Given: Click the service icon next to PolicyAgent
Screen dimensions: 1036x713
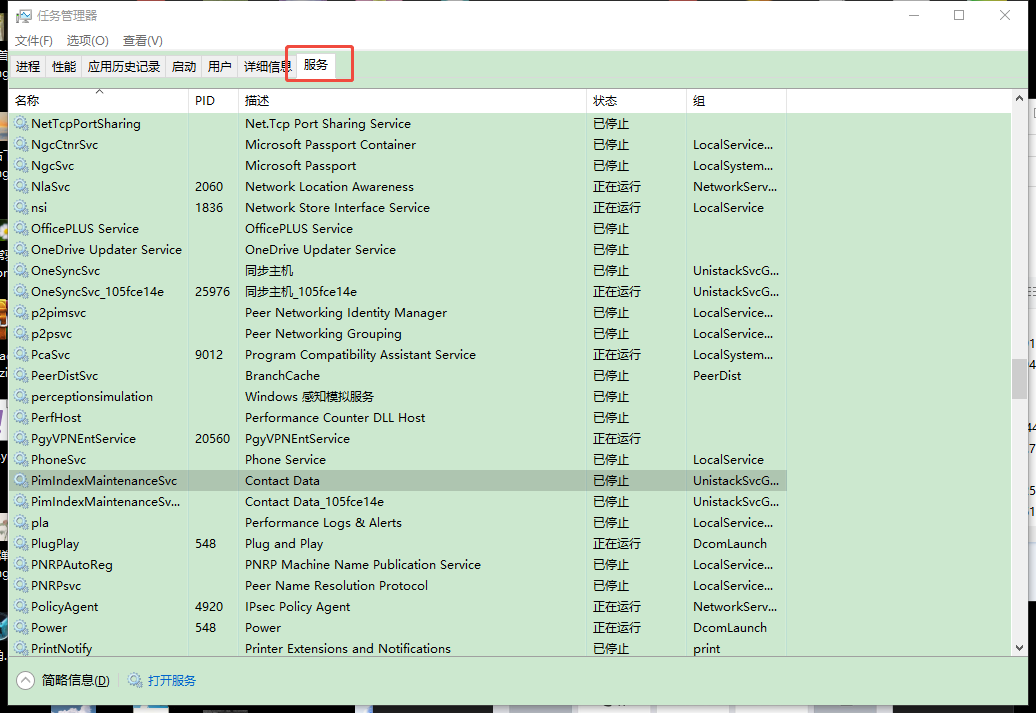Looking at the screenshot, I should coord(21,607).
